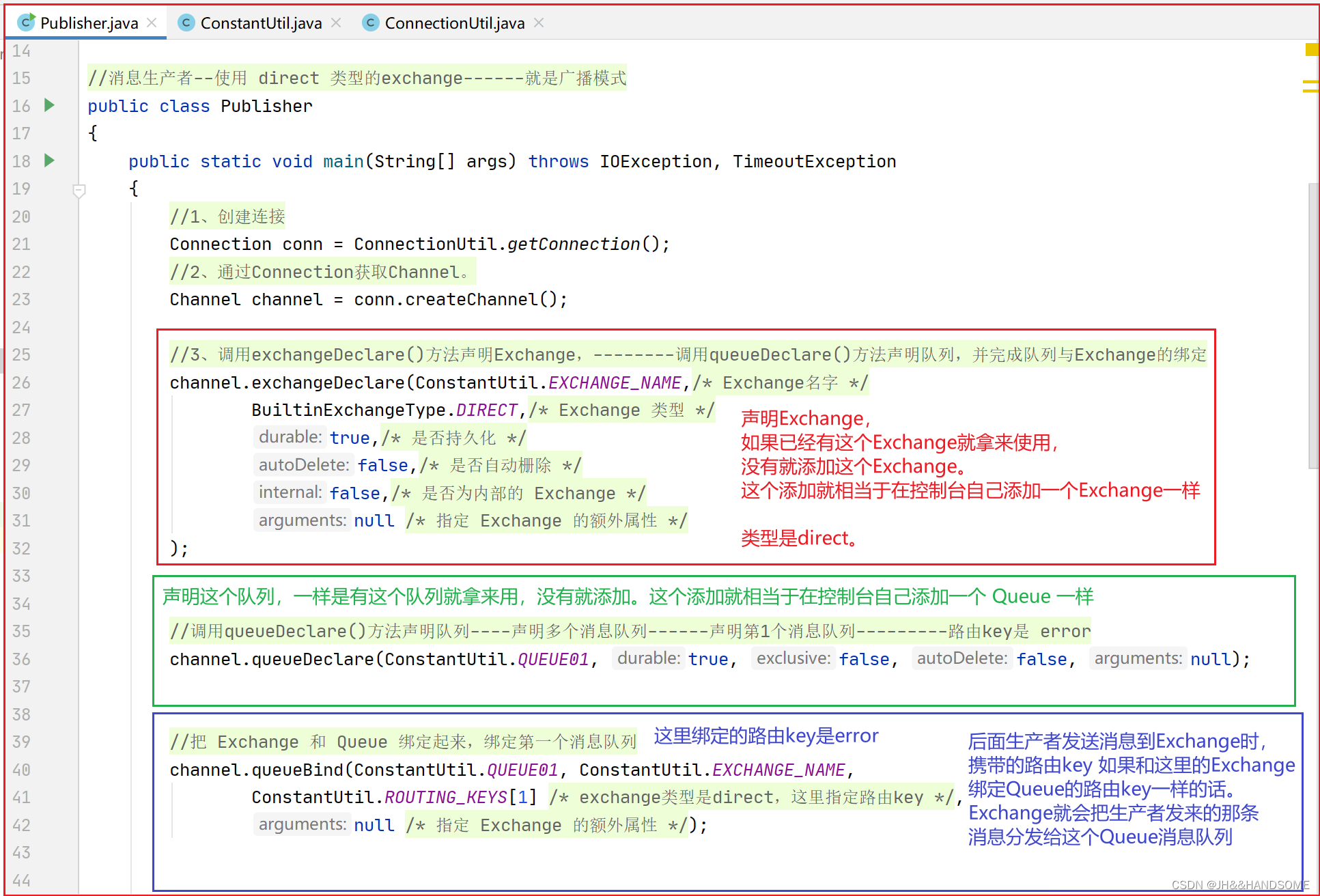Click the IOException in the throws clause
The height and width of the screenshot is (896, 1320).
click(656, 161)
